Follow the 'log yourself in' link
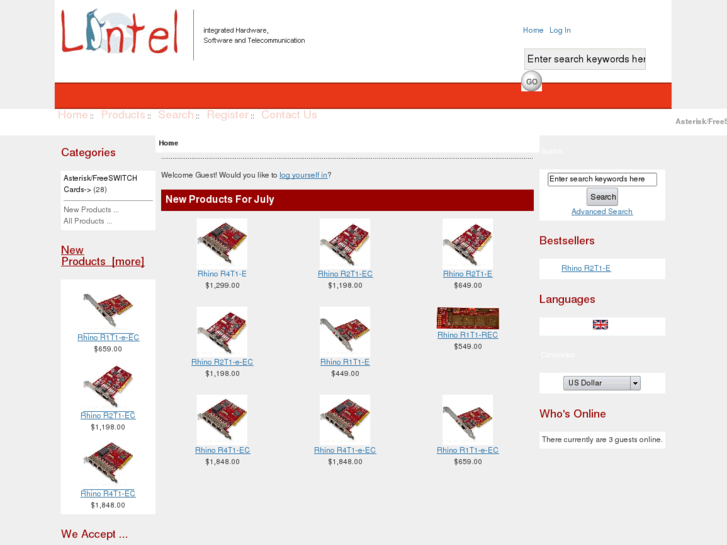Image resolution: width=727 pixels, height=545 pixels. click(x=303, y=175)
